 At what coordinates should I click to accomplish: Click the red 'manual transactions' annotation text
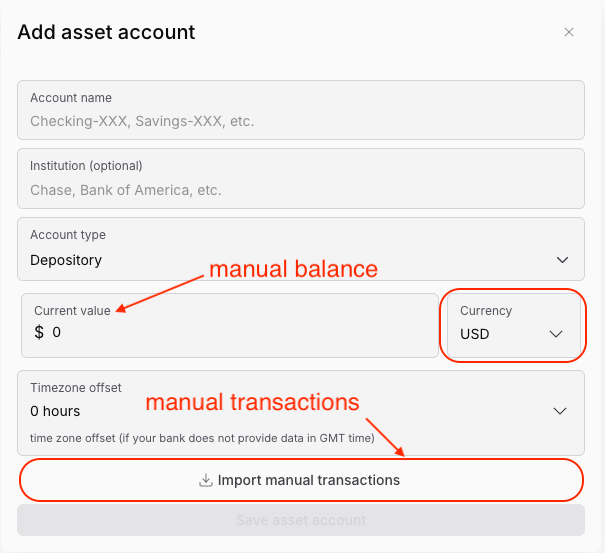tap(252, 403)
